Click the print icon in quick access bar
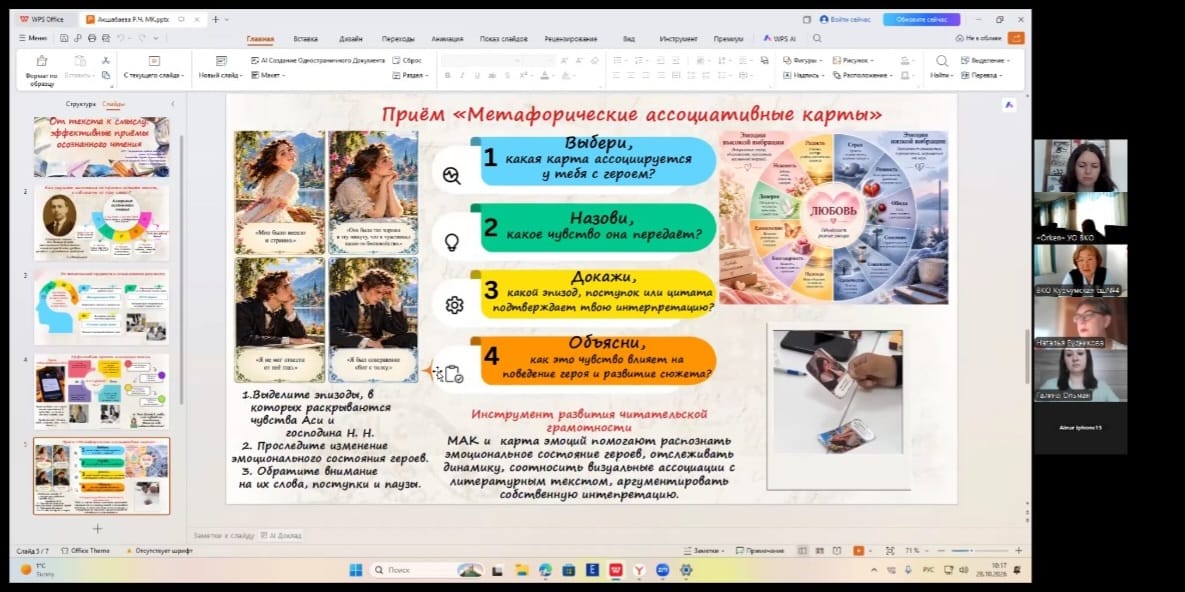 [x=92, y=38]
